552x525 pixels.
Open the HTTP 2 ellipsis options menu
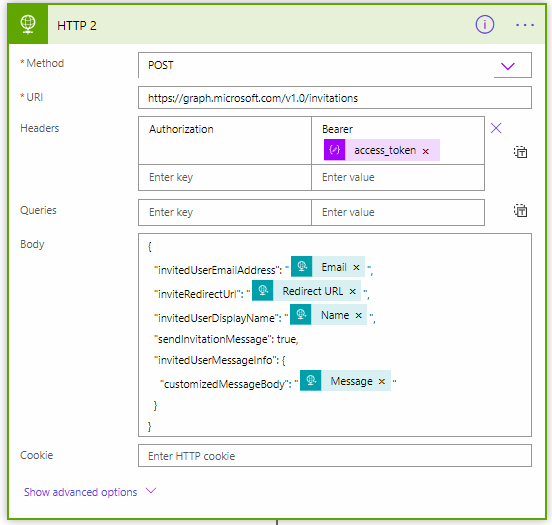[525, 25]
